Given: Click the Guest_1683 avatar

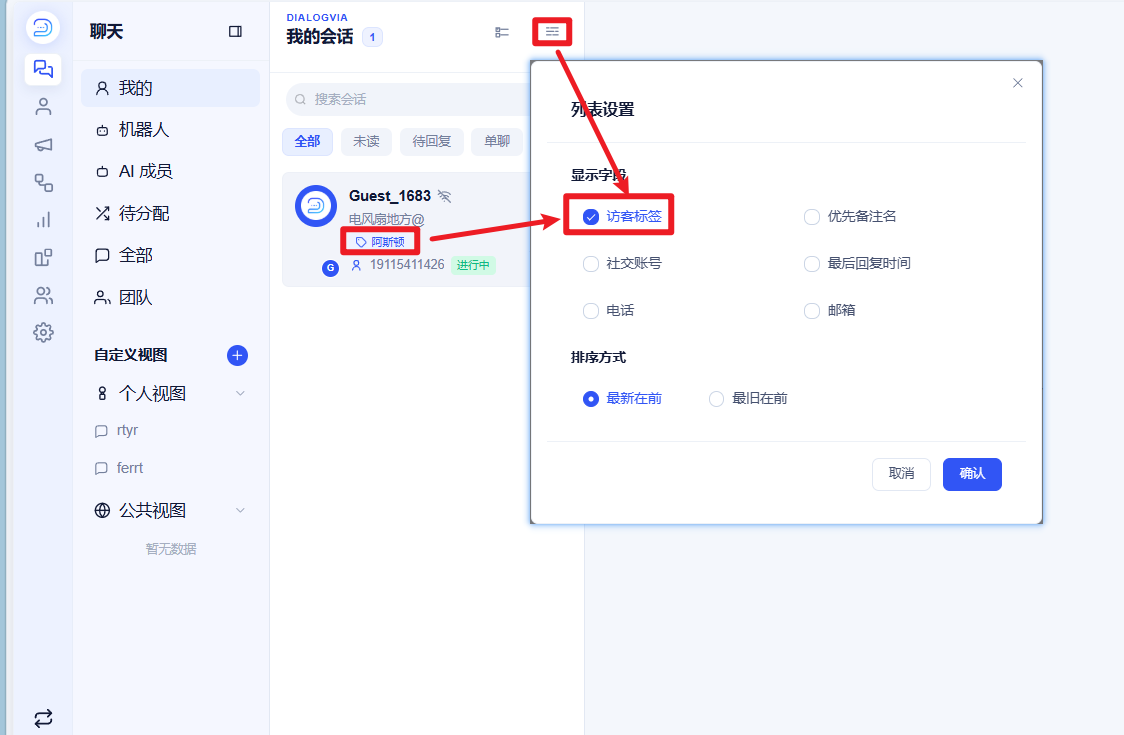Looking at the screenshot, I should (316, 206).
